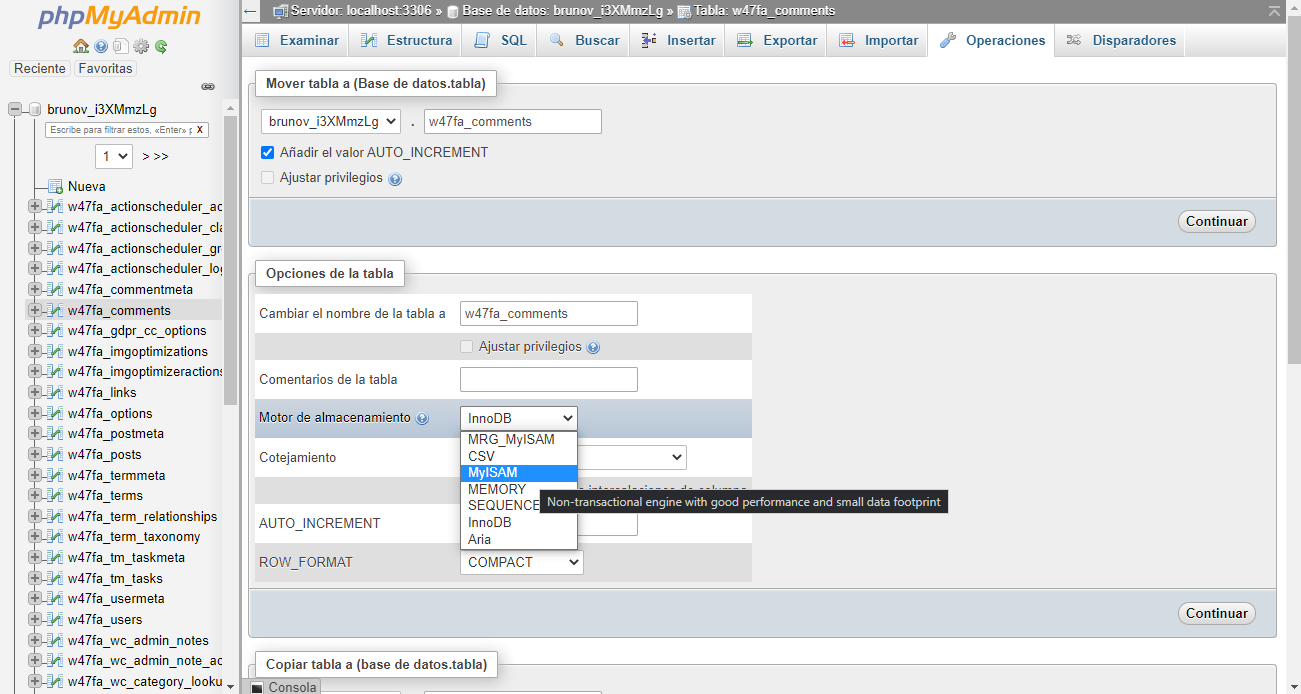
Task: Click the main page vertical scrollbar
Action: click(1293, 190)
